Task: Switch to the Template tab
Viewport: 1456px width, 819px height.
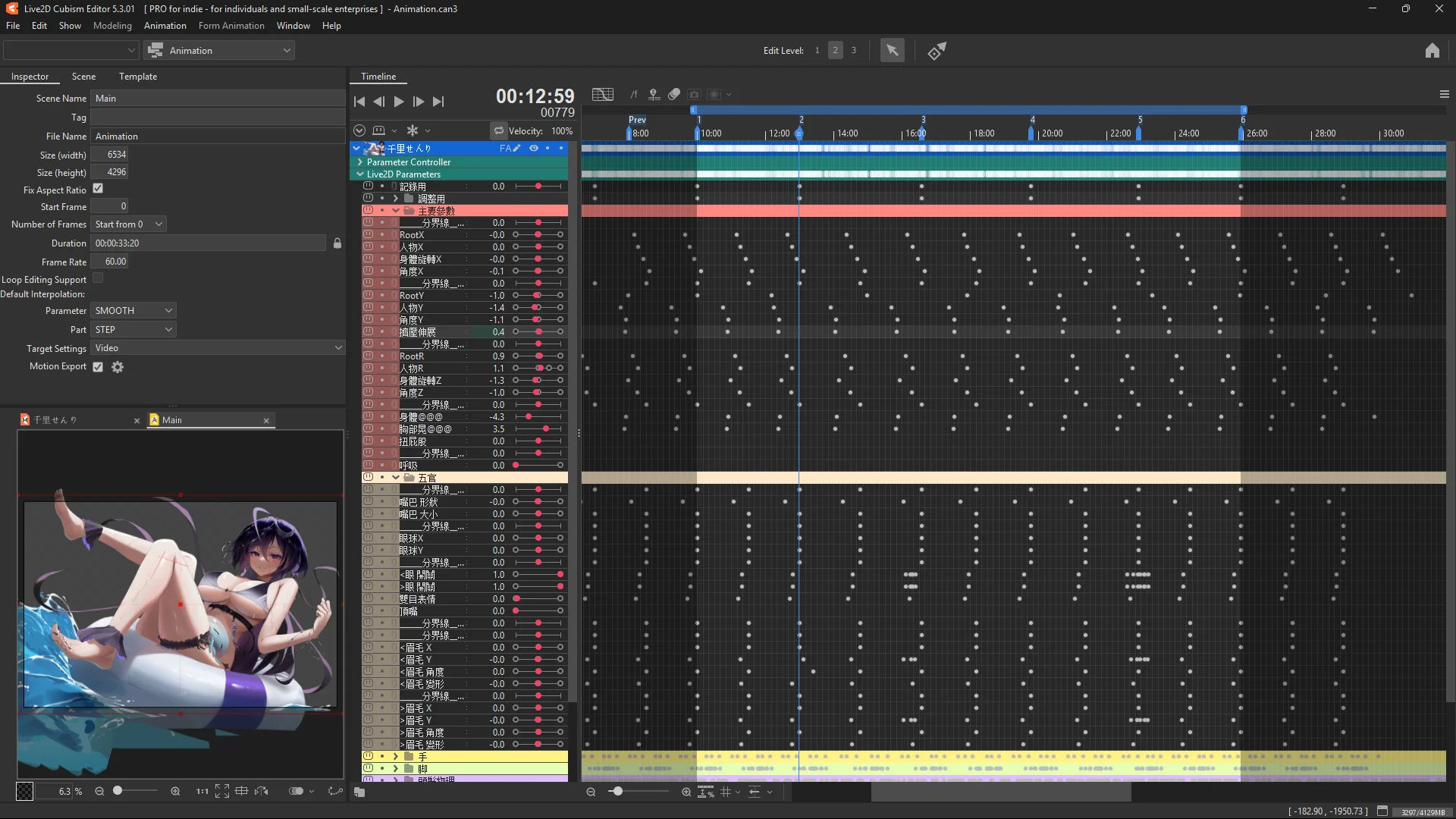Action: [138, 77]
